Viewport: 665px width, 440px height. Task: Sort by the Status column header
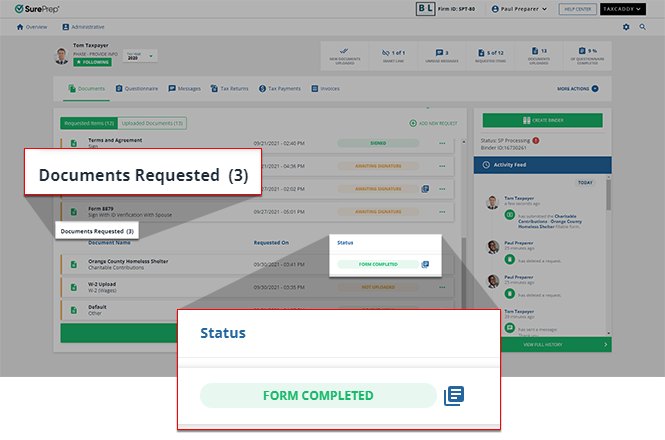point(345,243)
